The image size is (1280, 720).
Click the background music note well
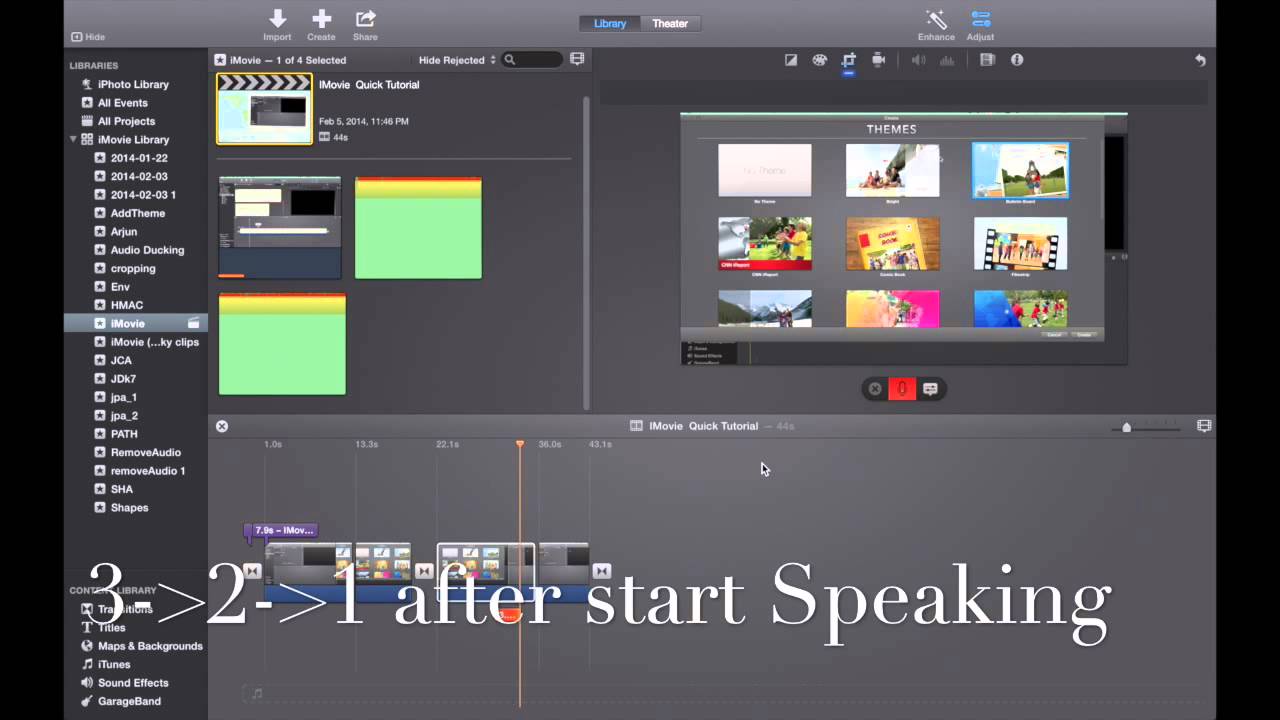(256, 693)
